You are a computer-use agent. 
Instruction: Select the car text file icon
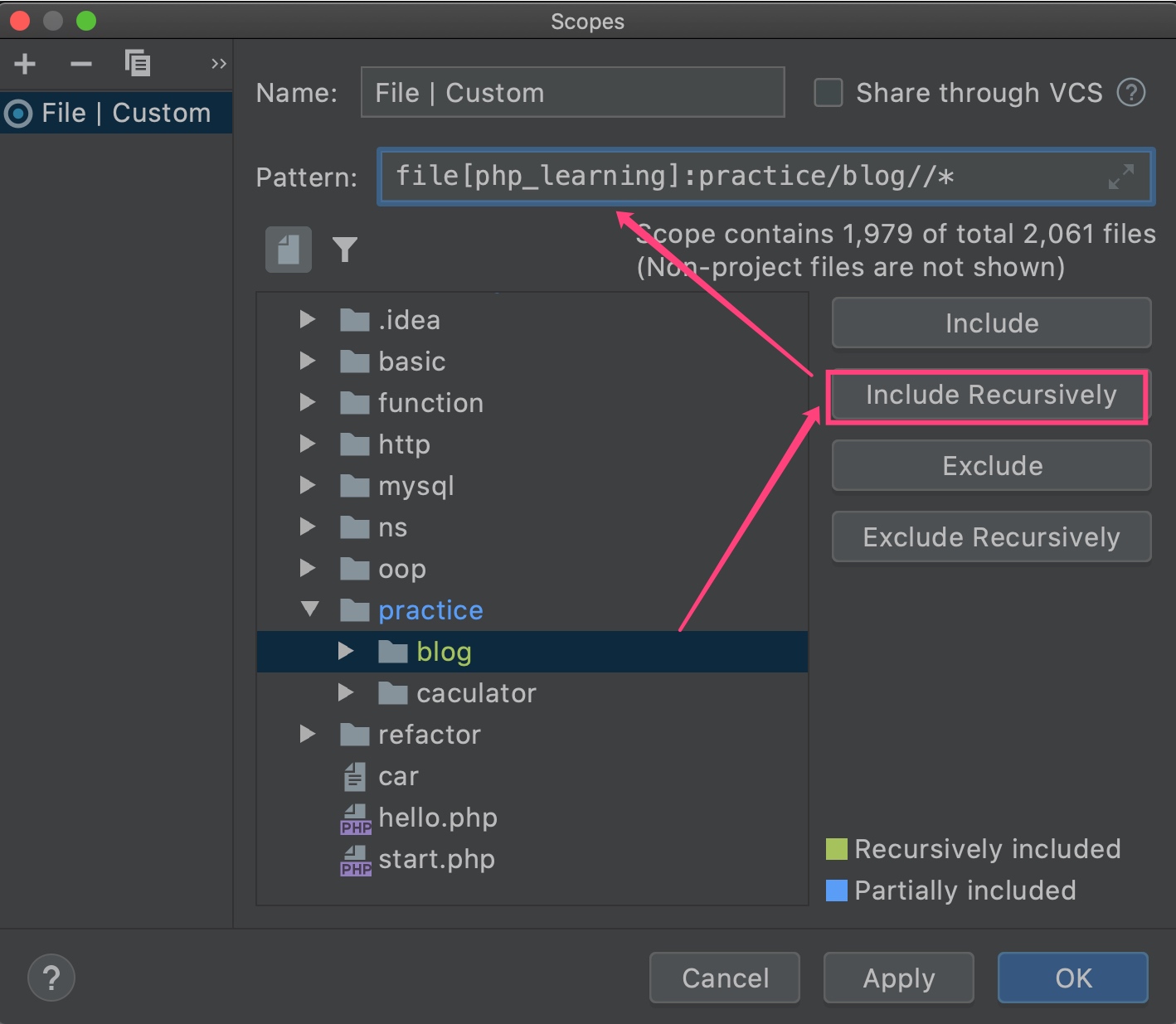354,776
